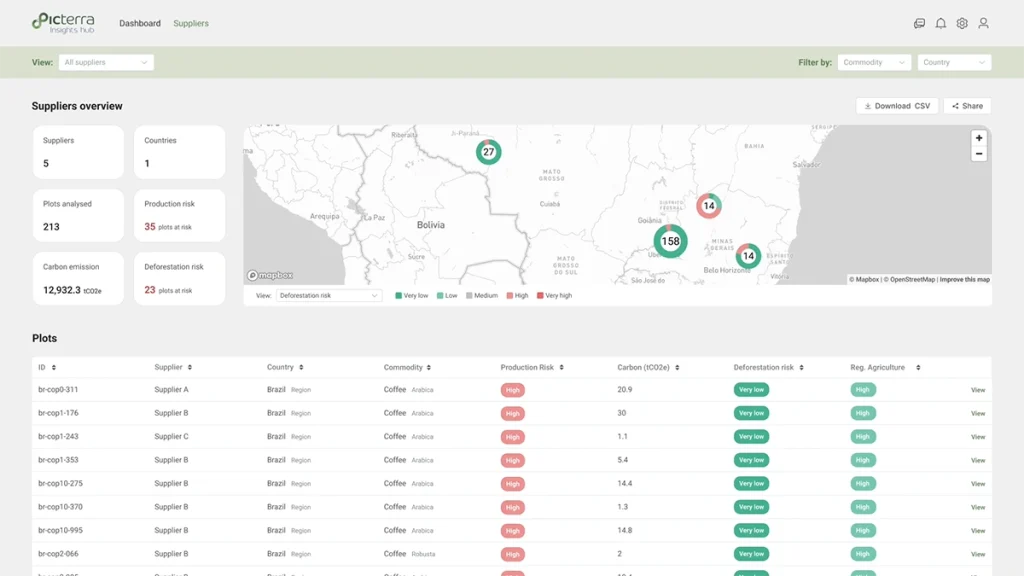
Task: Open the All suppliers view dropdown
Action: coord(106,63)
